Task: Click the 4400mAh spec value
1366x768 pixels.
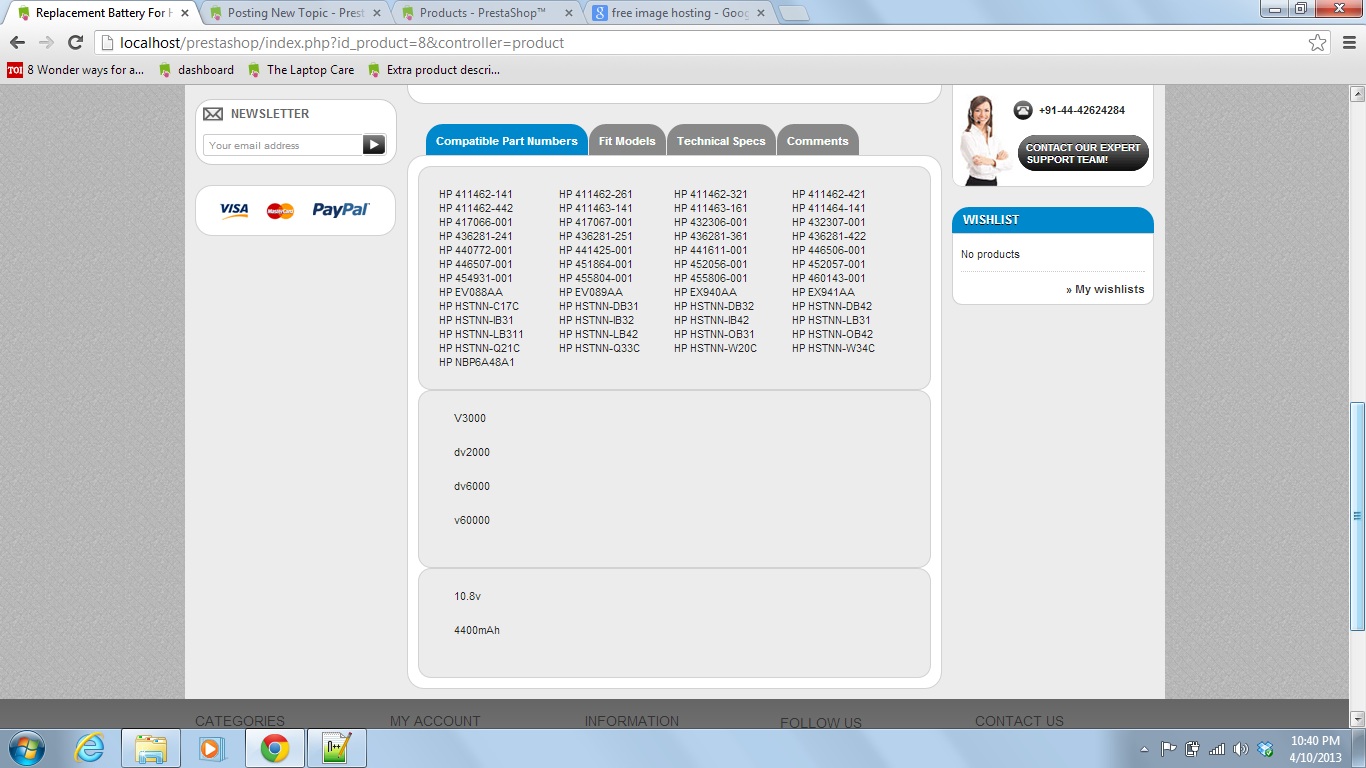Action: [x=477, y=630]
